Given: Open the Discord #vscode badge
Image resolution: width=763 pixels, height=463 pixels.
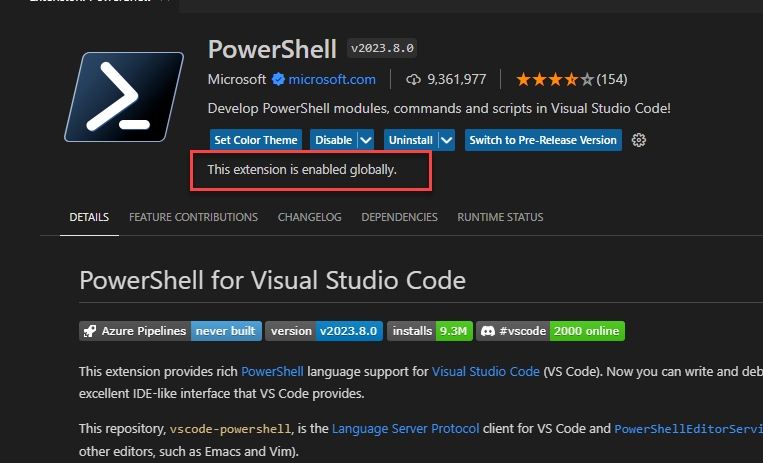Looking at the screenshot, I should pyautogui.click(x=550, y=331).
